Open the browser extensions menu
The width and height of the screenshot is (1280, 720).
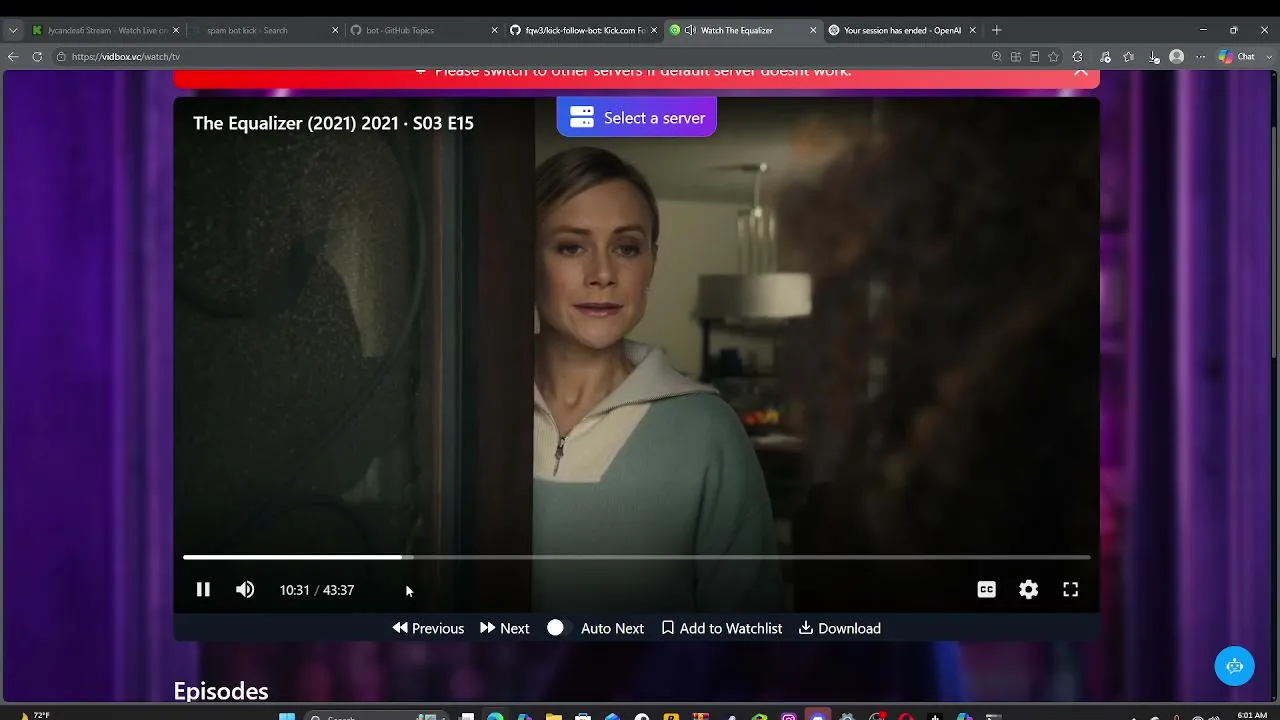(x=1077, y=57)
